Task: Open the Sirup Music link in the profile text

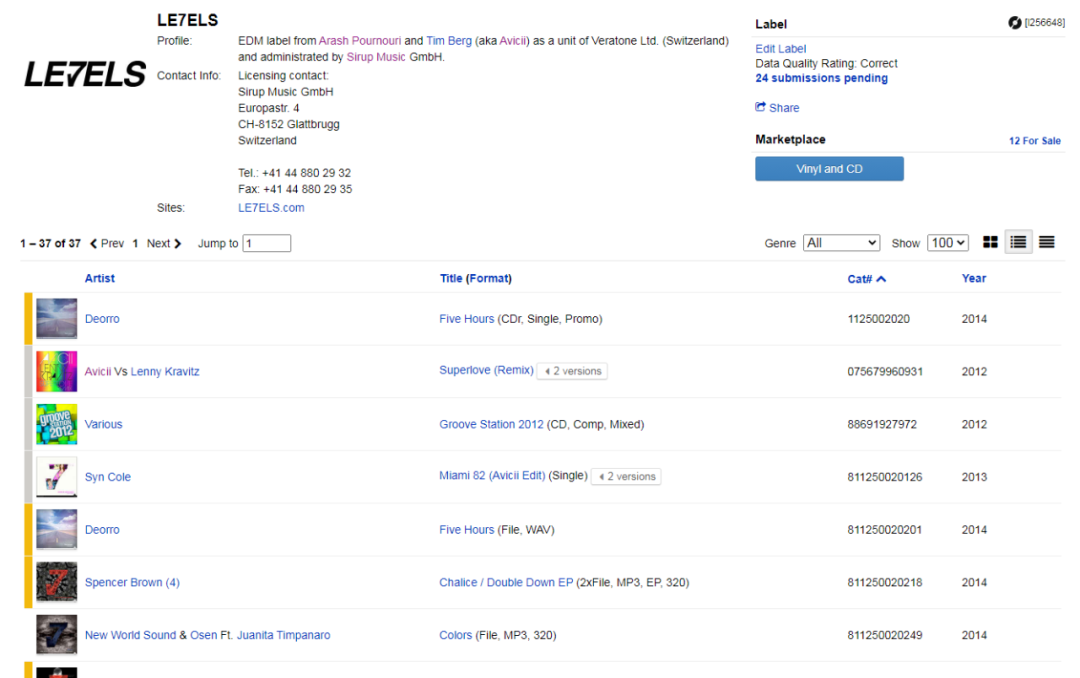Action: click(376, 57)
